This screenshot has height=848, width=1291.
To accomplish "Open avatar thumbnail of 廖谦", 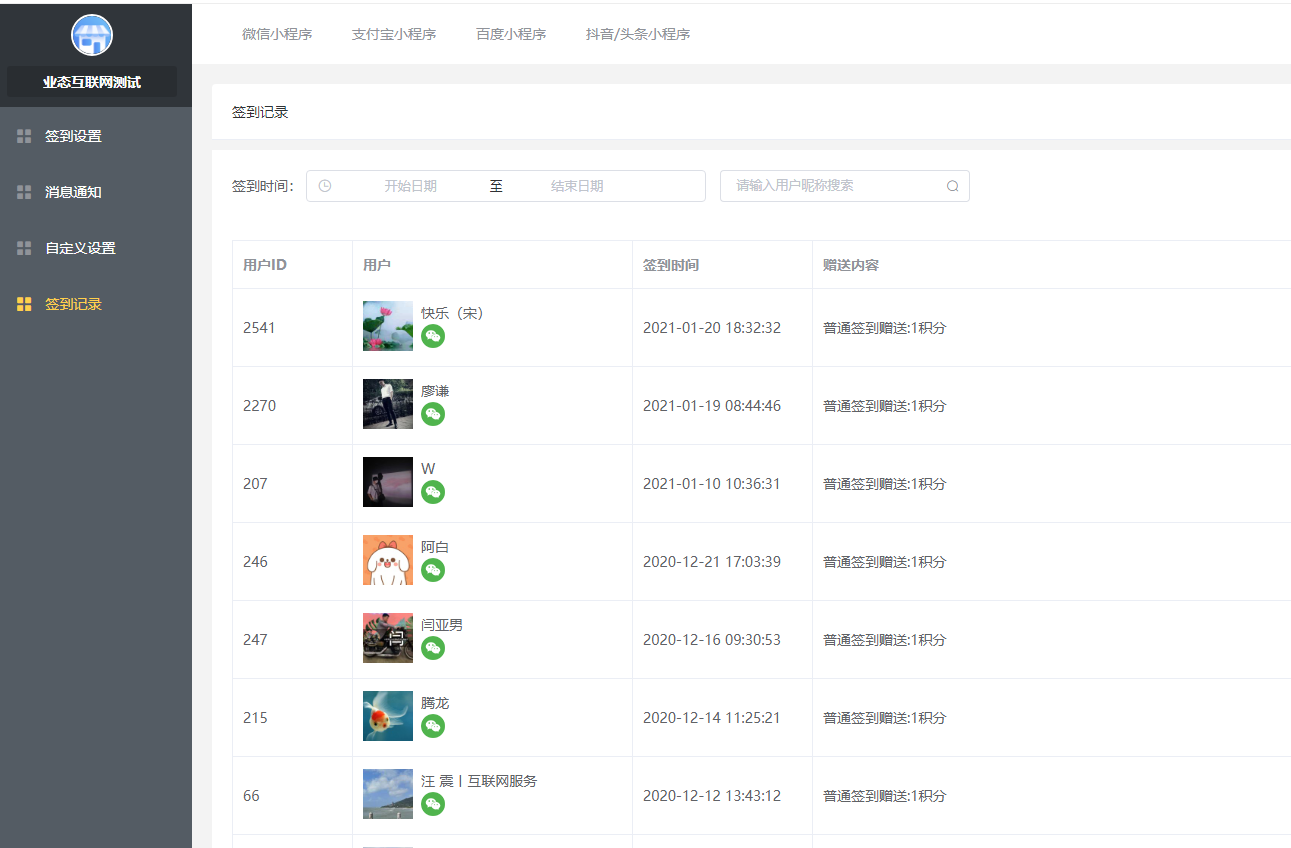I will (388, 404).
